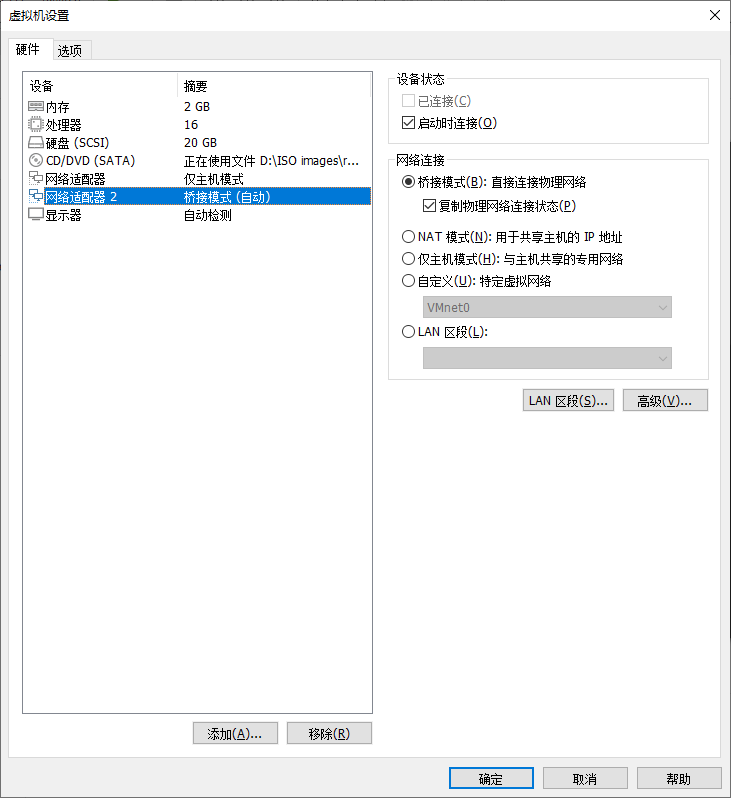
Task: Click the 添加(A)... add device button
Action: point(235,733)
